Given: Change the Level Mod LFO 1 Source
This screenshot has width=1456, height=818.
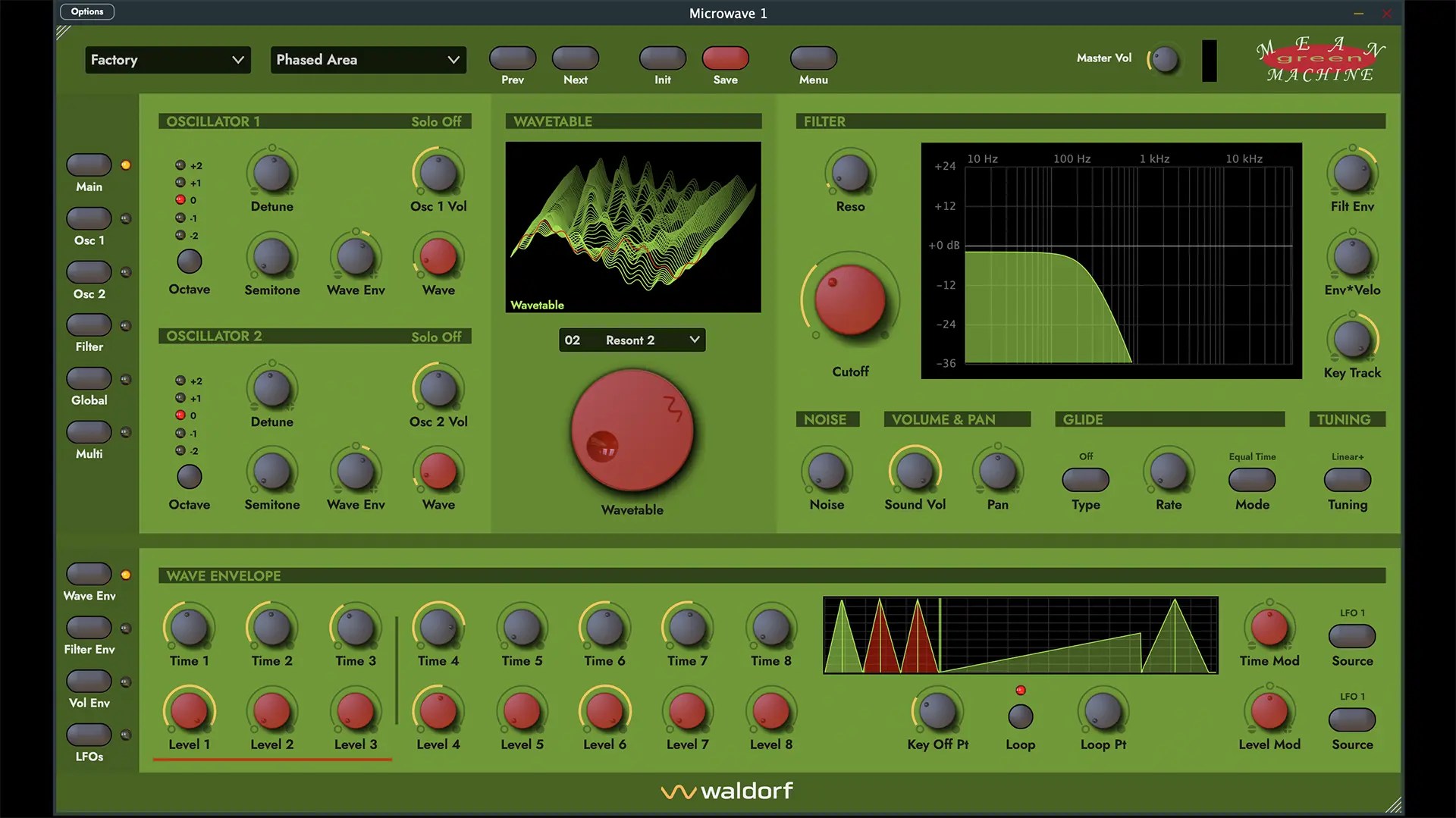Looking at the screenshot, I should [1352, 719].
